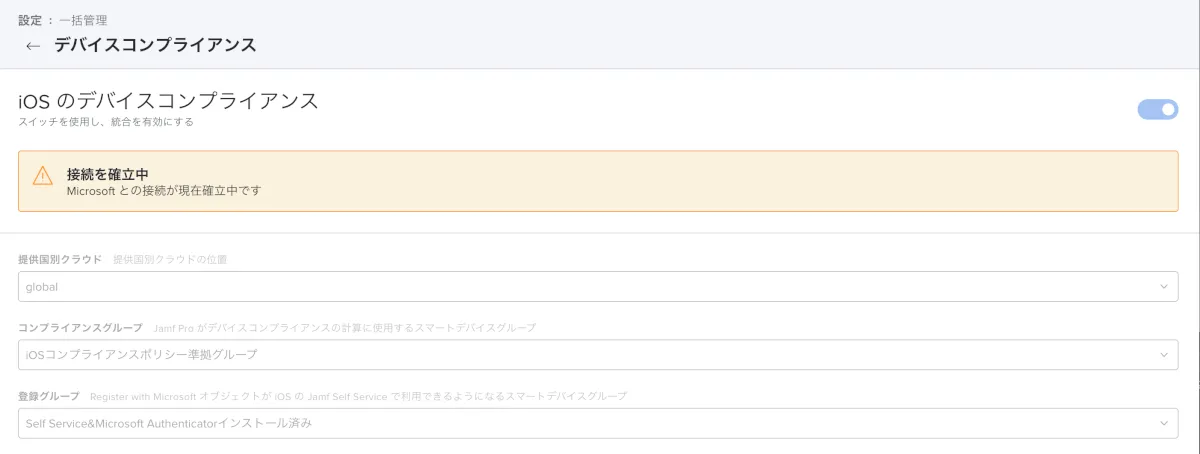
Task: Open the コンプライアンスグループ selection dropdown
Action: coord(590,355)
